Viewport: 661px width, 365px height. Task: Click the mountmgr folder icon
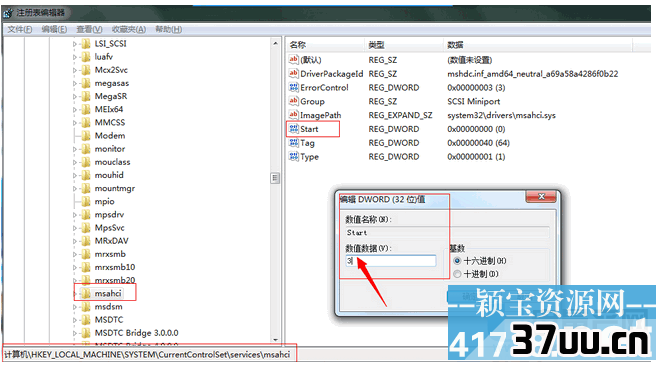point(86,188)
